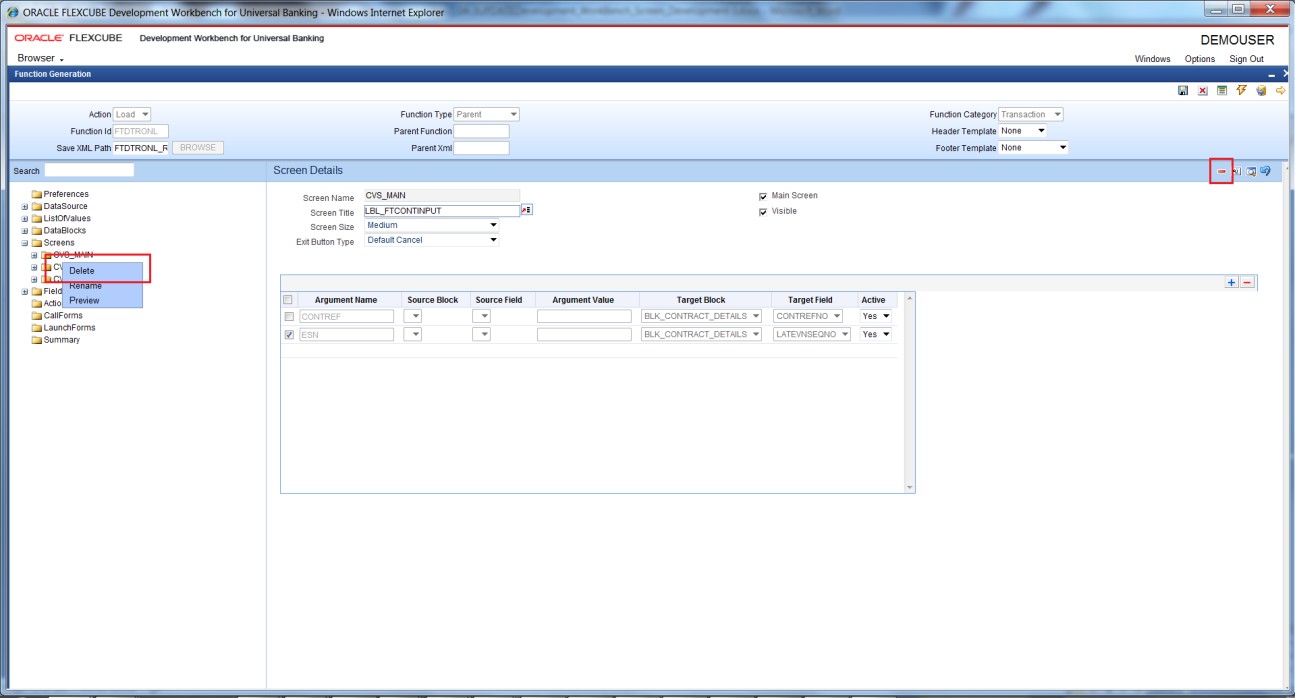
Task: Minimize the Function Generation panel
Action: coord(1272,75)
